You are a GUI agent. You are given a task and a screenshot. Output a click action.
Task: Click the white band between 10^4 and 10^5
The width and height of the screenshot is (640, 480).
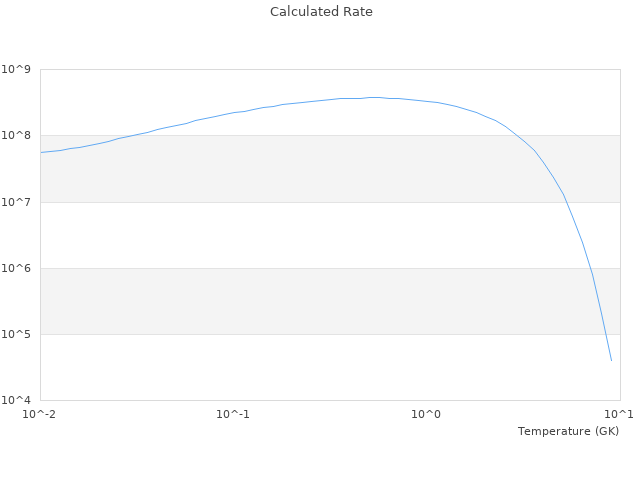300,367
